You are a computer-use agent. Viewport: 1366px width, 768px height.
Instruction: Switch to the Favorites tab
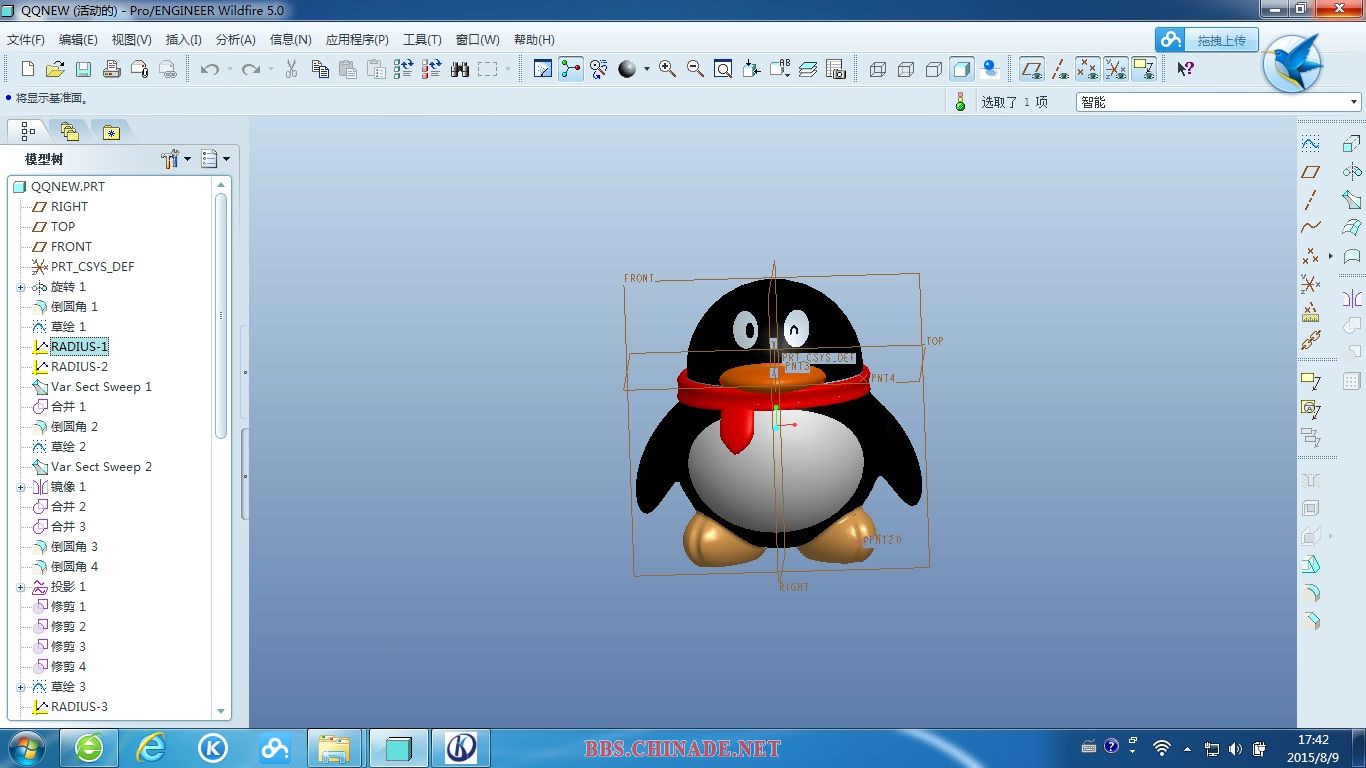(110, 131)
